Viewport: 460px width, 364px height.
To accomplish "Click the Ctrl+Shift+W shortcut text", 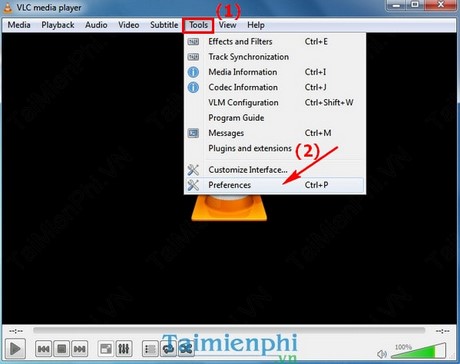I will pos(329,103).
